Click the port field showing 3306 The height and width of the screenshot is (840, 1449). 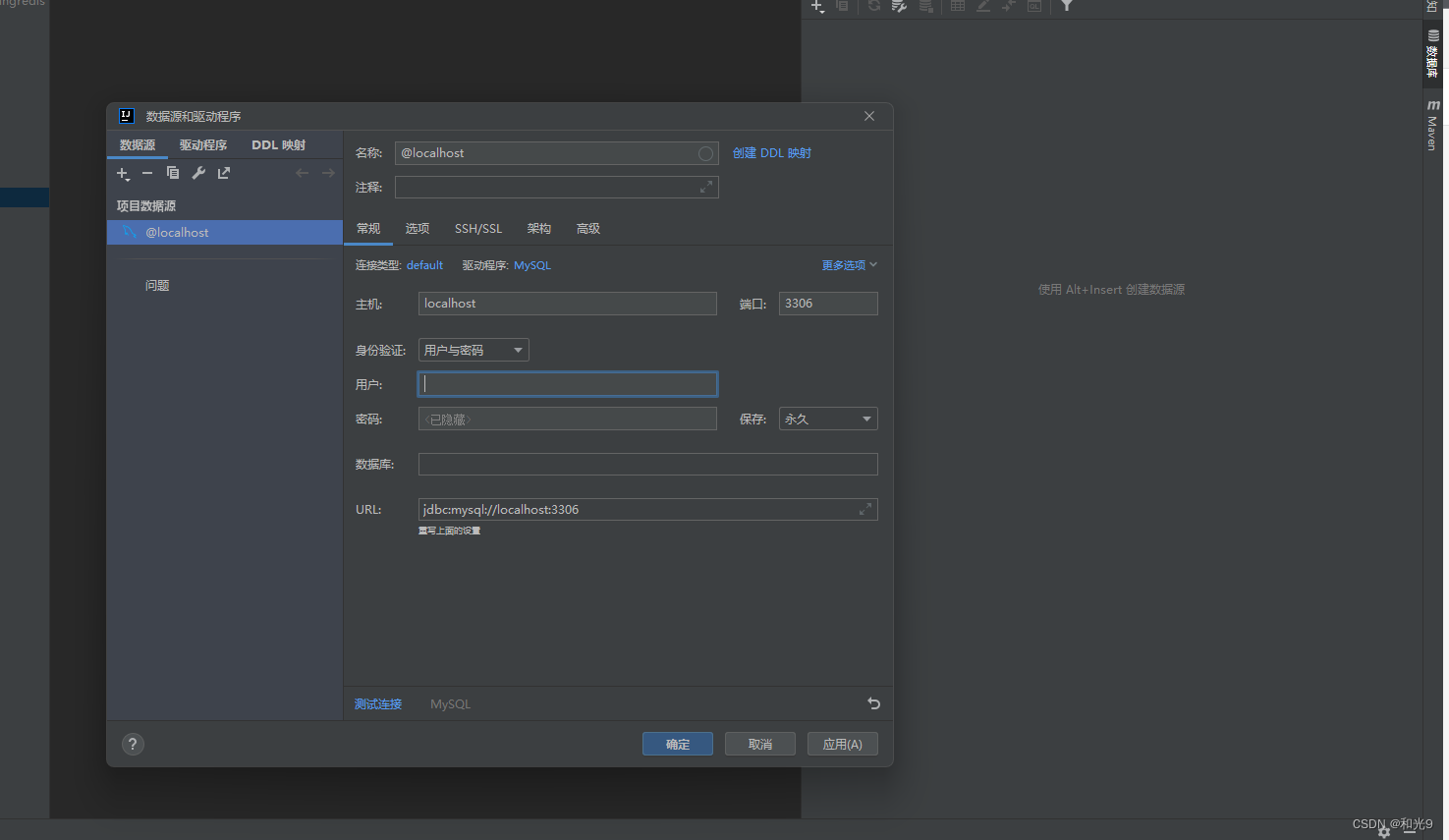coord(828,304)
